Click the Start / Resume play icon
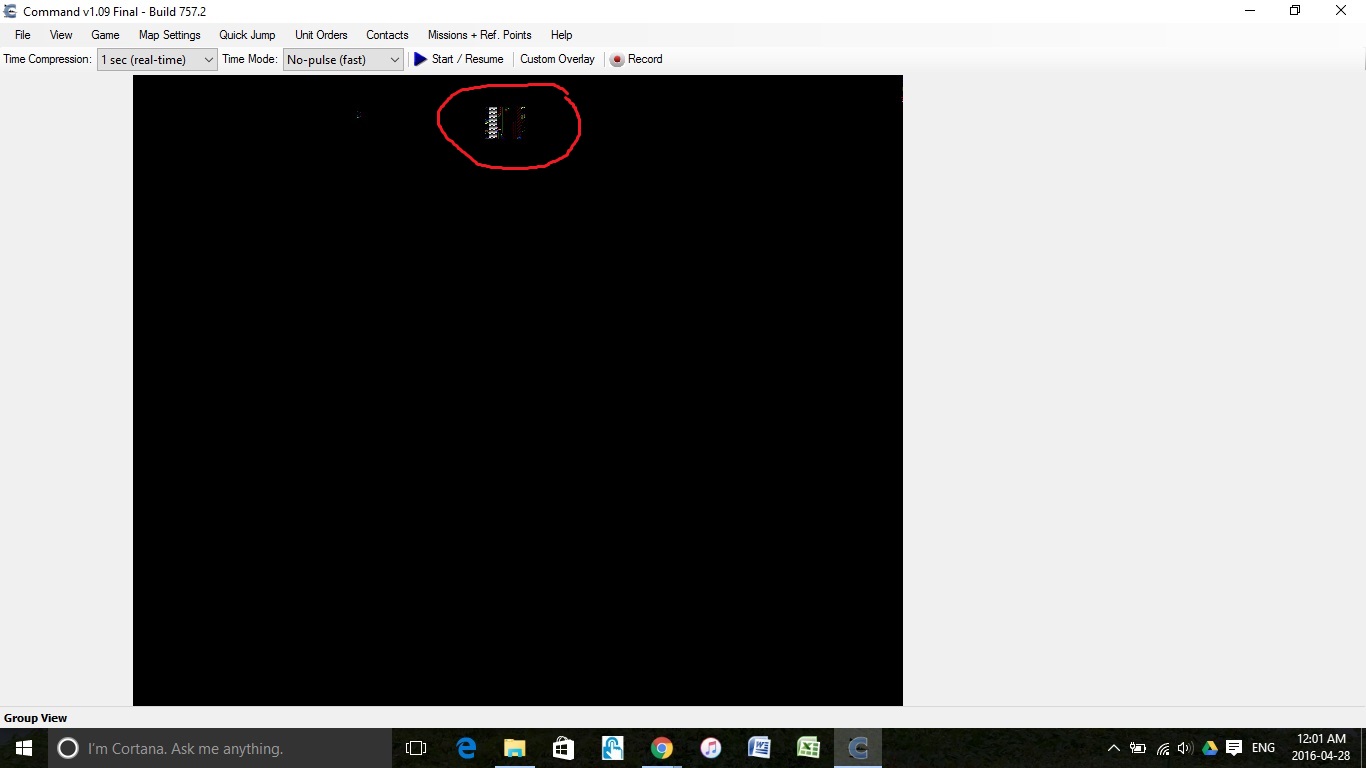 tap(420, 59)
